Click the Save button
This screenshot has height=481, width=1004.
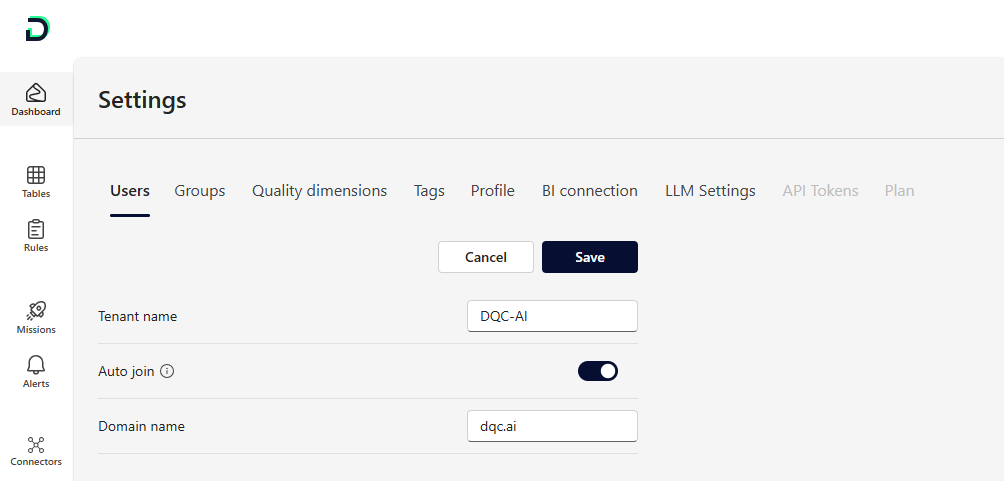[x=590, y=257]
